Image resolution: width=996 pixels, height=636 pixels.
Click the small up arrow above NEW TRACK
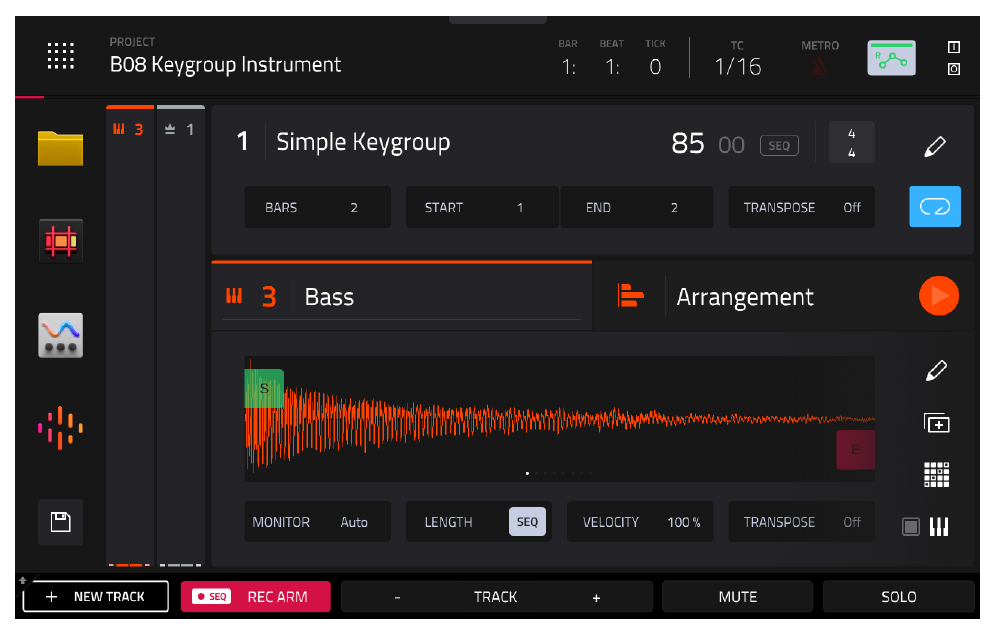click(x=23, y=579)
